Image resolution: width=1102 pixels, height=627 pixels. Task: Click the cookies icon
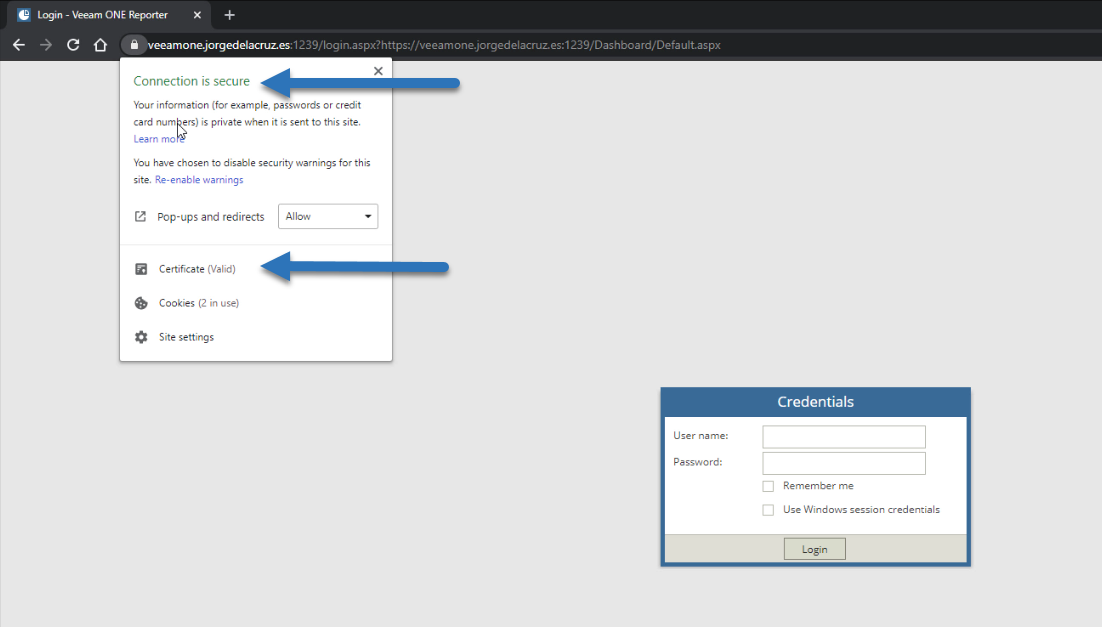[x=141, y=303]
